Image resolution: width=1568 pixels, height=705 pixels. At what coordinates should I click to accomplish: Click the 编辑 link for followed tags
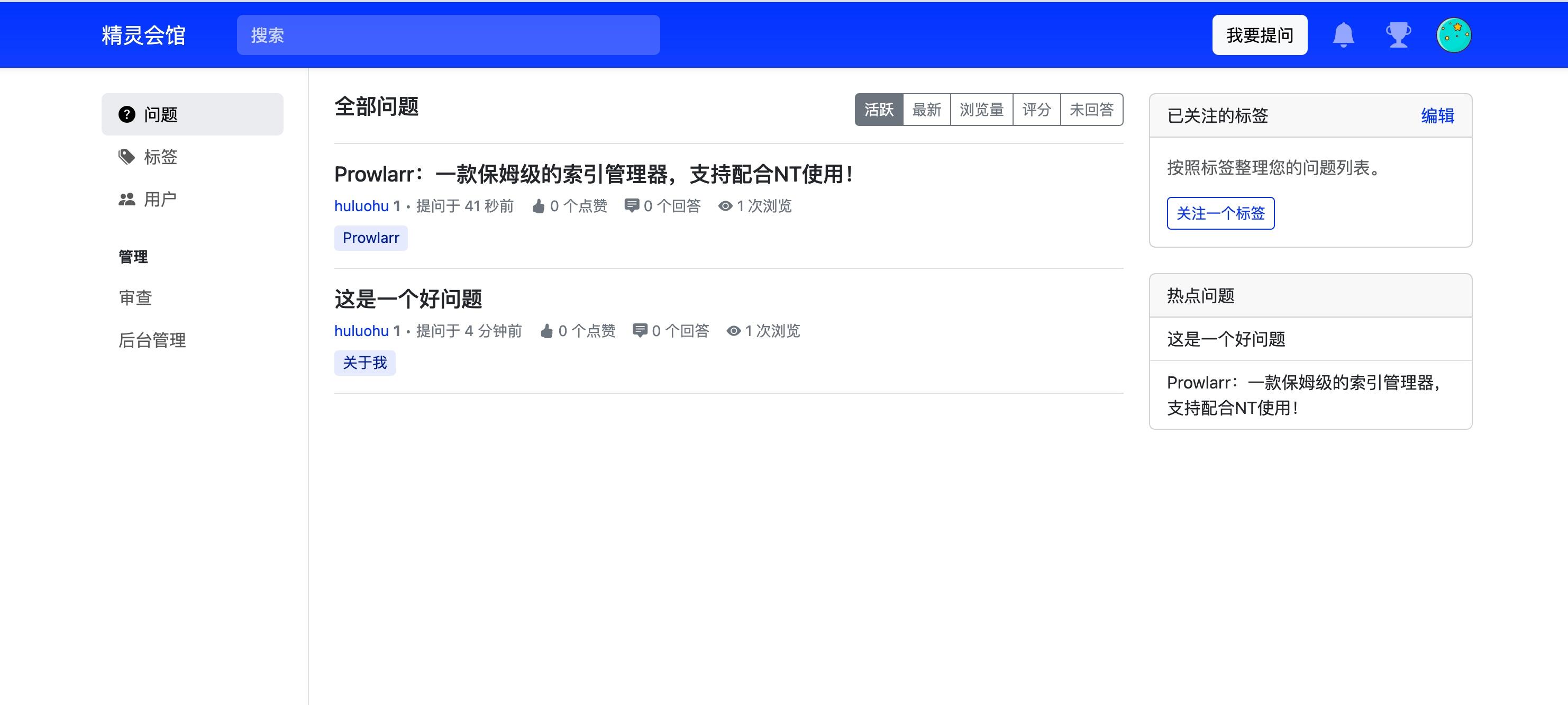click(x=1437, y=116)
